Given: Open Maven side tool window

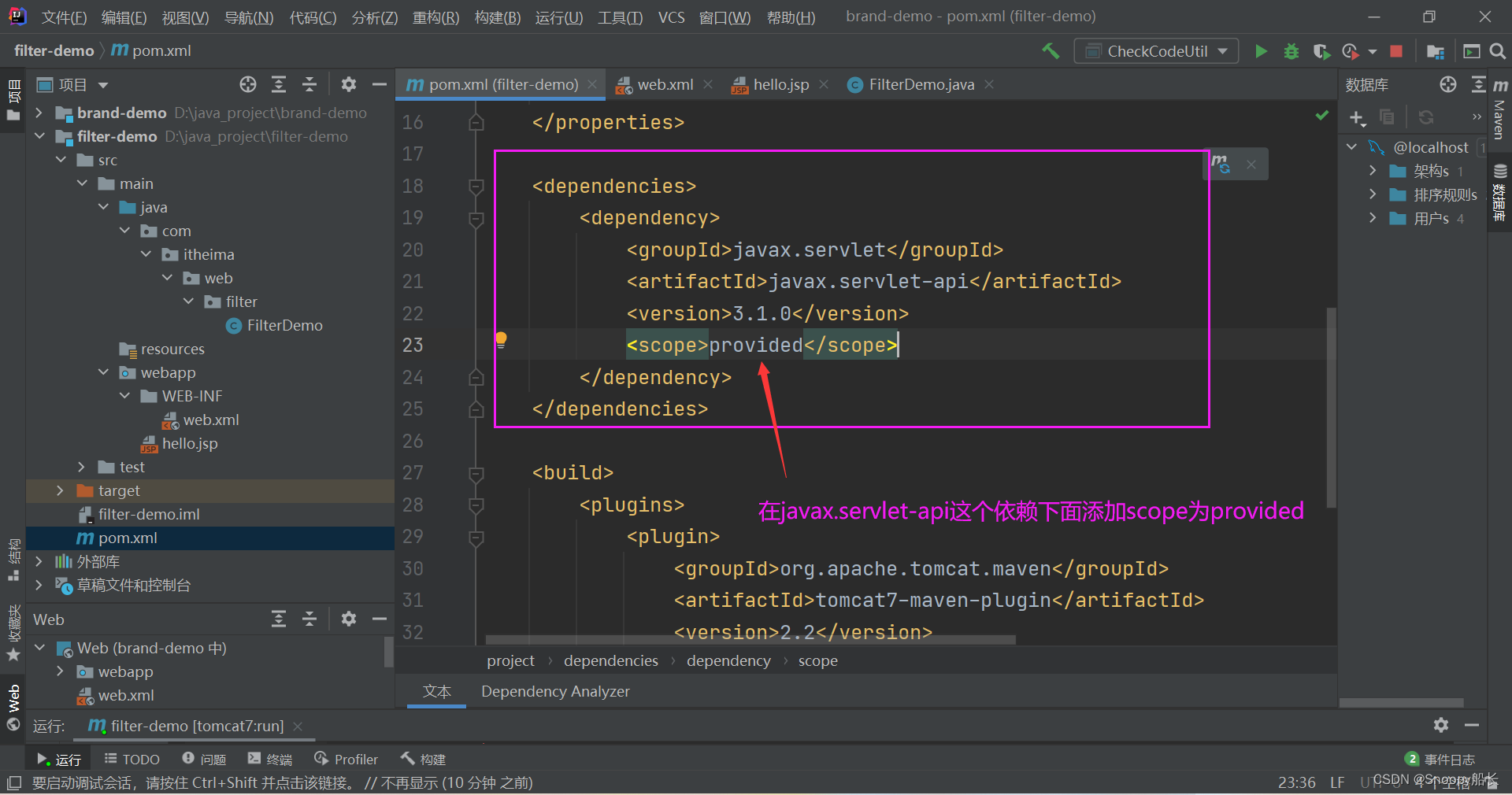Looking at the screenshot, I should [1499, 110].
